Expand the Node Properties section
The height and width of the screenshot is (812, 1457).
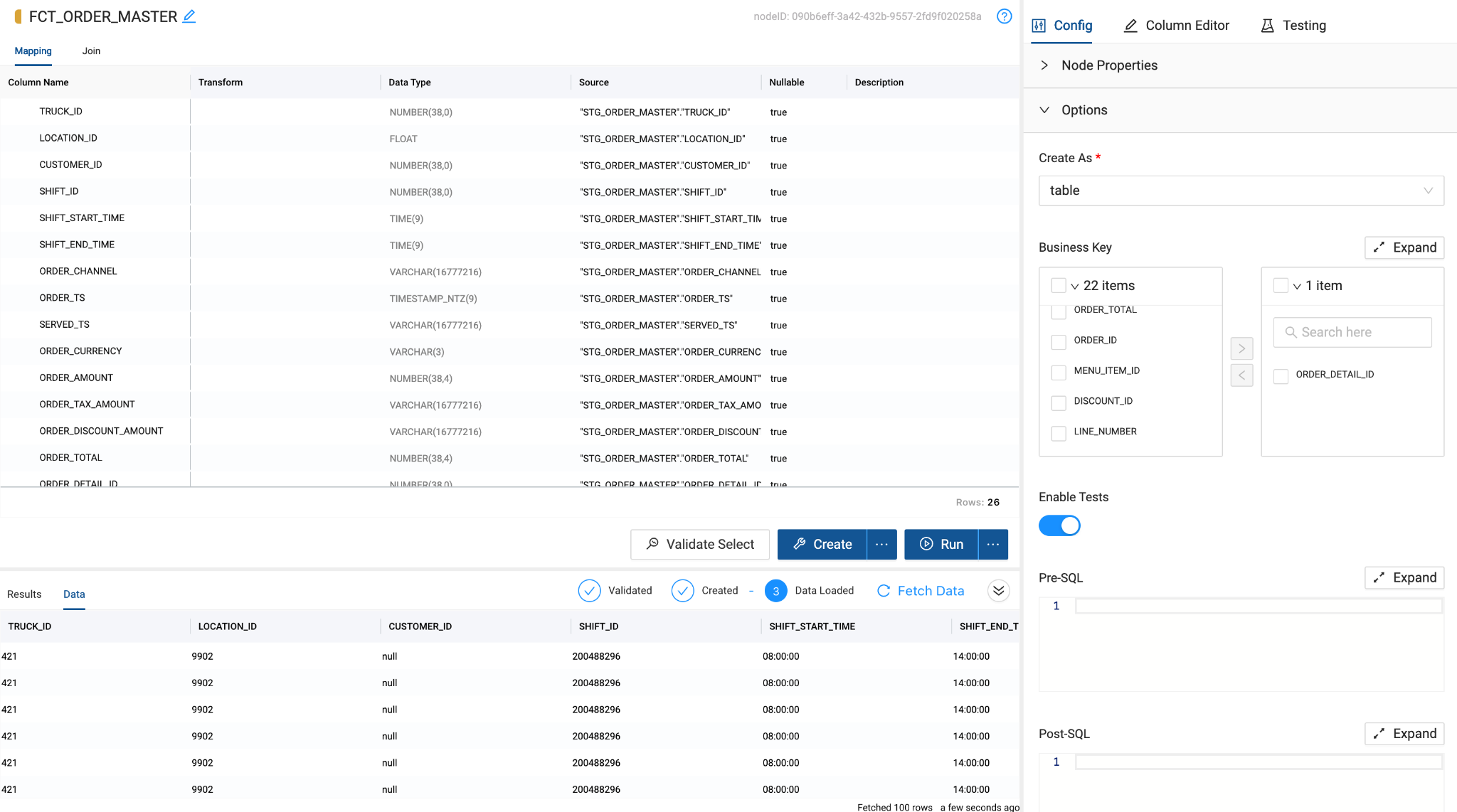(x=1241, y=65)
